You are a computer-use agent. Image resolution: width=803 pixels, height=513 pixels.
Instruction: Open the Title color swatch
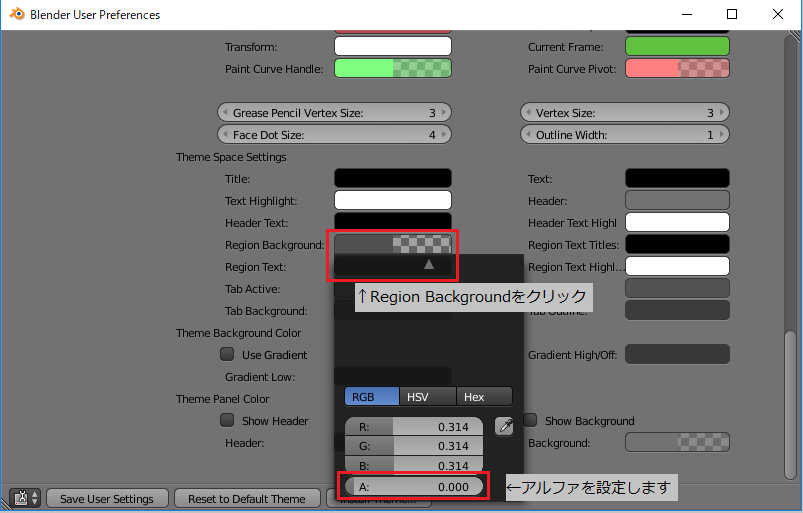tap(393, 179)
